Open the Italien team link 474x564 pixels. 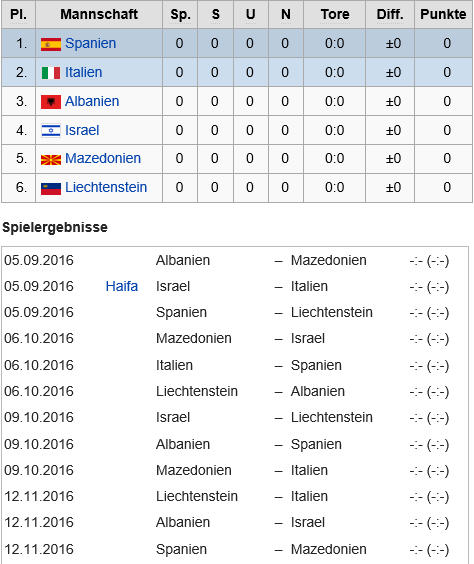83,72
